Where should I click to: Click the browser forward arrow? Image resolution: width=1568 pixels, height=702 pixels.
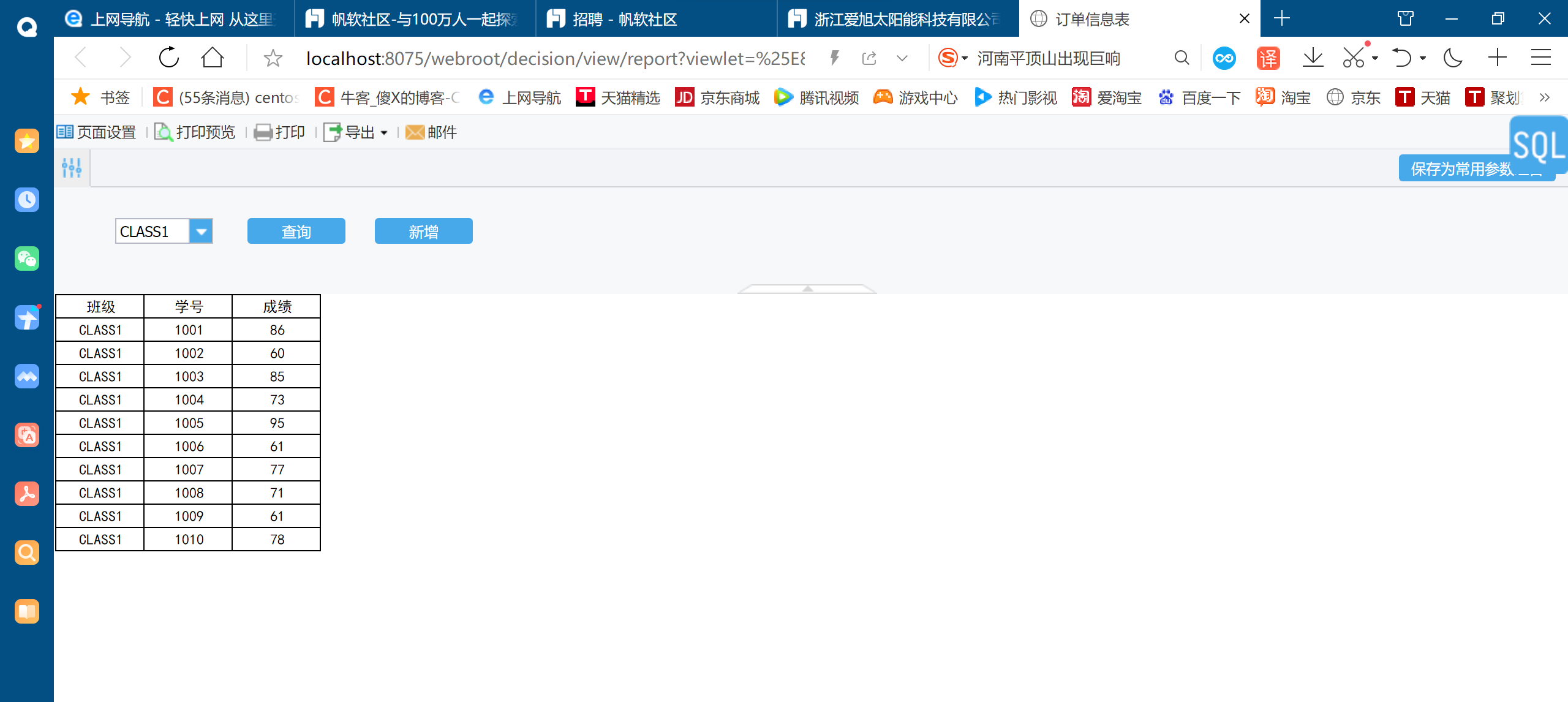click(x=125, y=58)
